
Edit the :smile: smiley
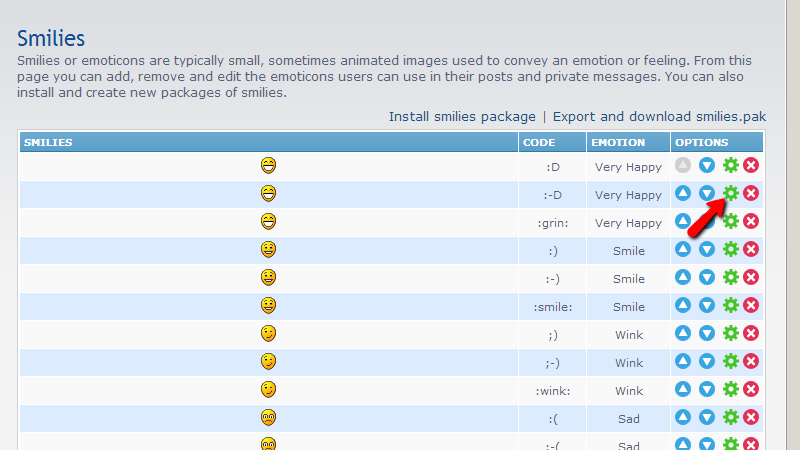click(x=730, y=305)
